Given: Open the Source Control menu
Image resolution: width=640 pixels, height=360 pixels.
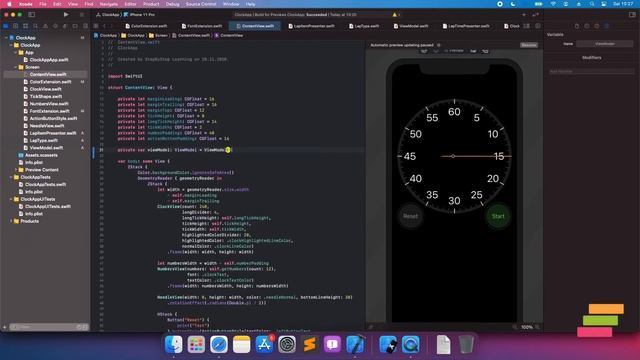Looking at the screenshot, I should (x=201, y=4).
